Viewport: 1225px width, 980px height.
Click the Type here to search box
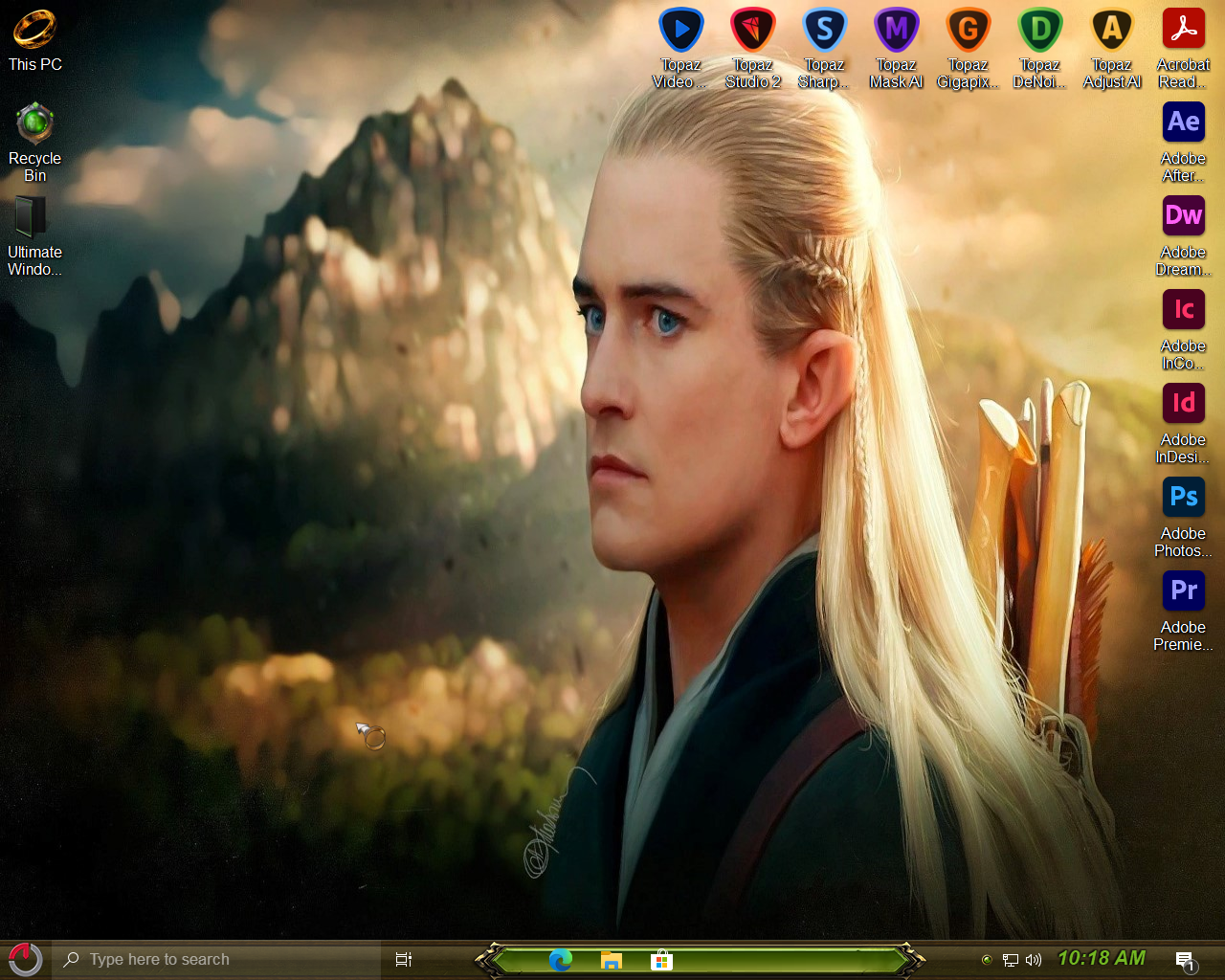point(217,959)
